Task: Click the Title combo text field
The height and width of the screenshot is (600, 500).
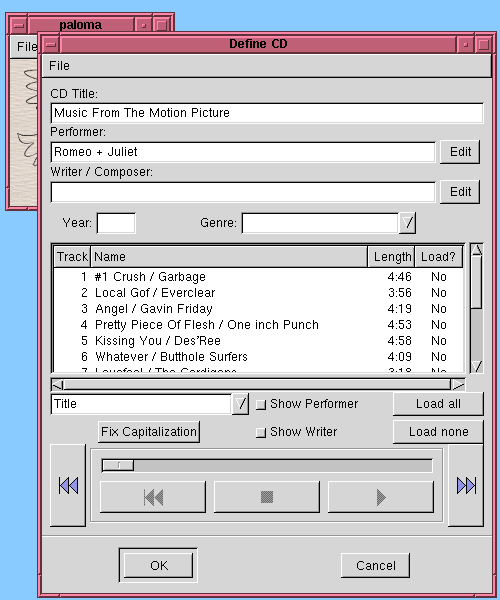Action: [141, 404]
